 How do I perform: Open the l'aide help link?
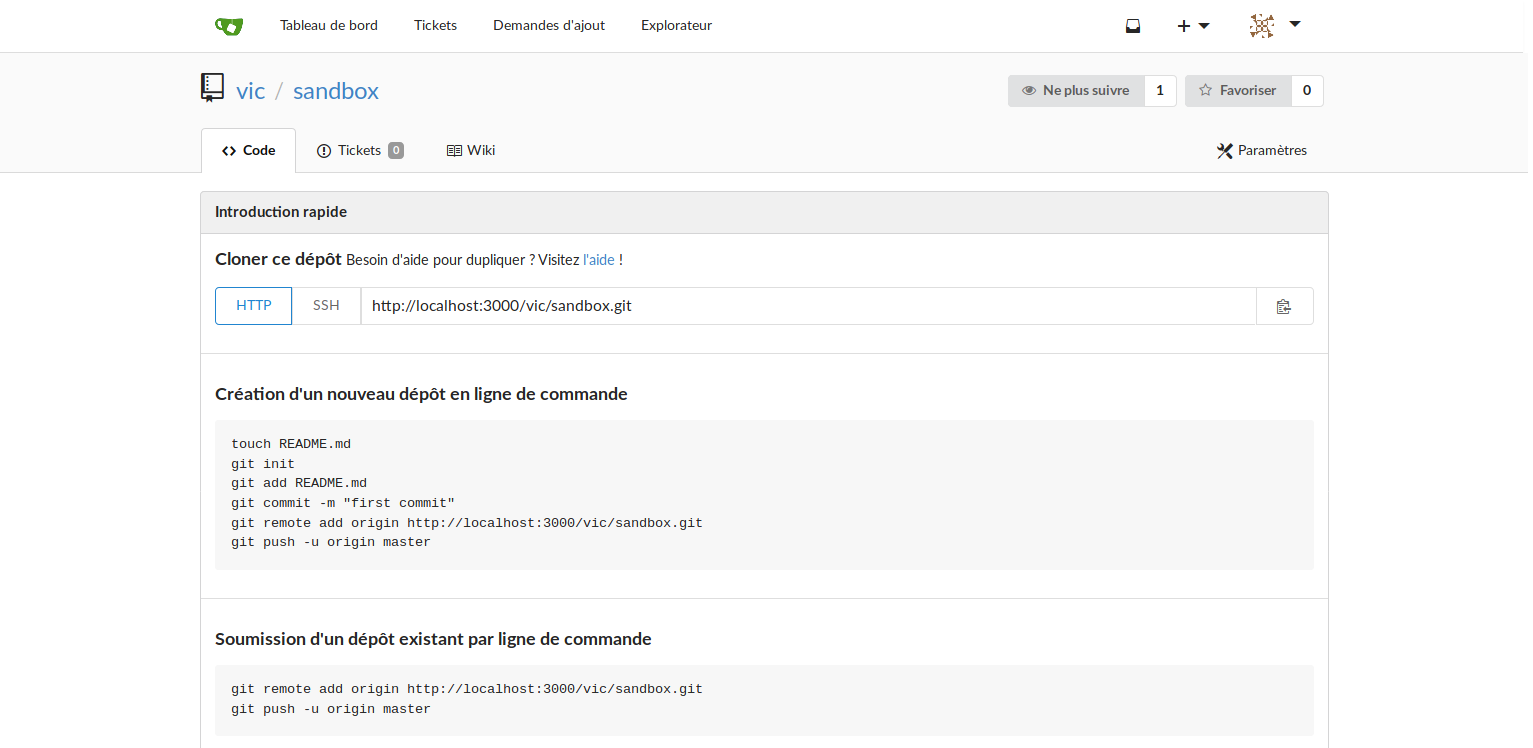pos(599,260)
